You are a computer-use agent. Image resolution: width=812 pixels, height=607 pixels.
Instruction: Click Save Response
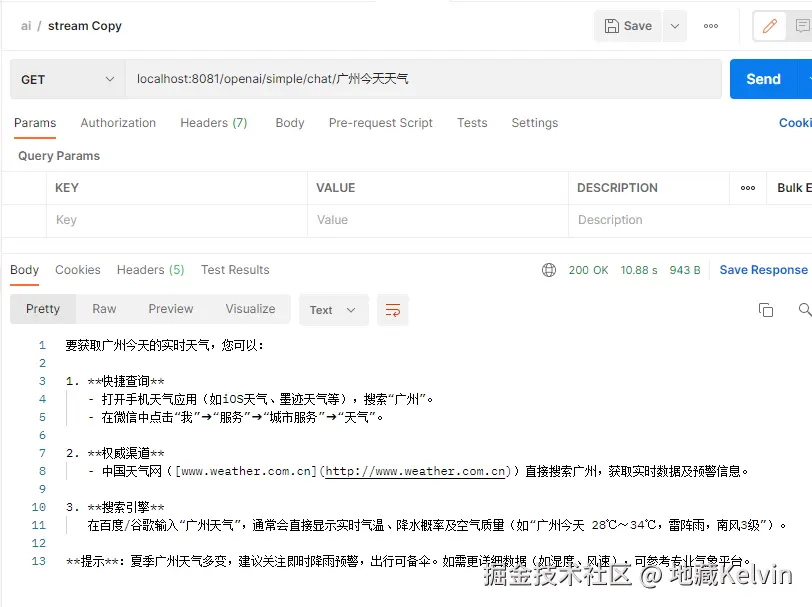[763, 270]
